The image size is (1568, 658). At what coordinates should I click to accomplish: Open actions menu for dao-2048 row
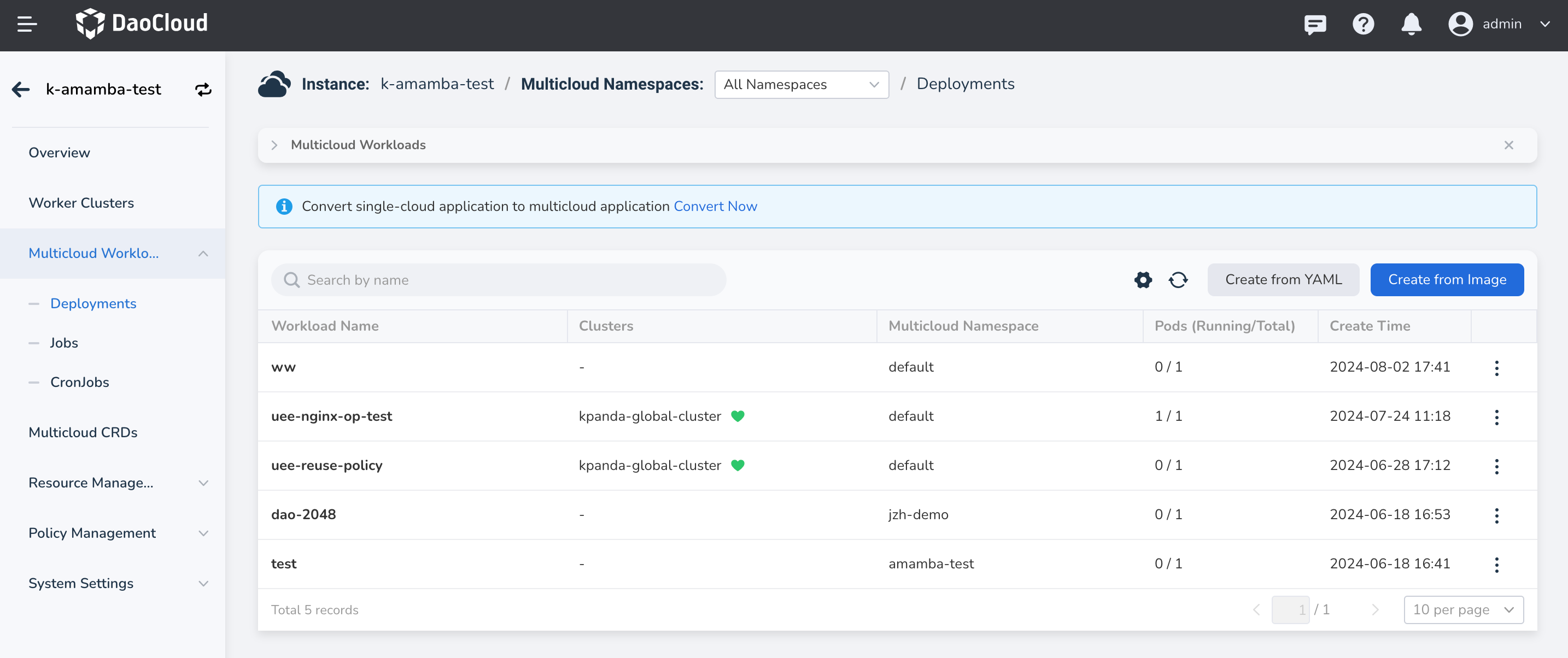pos(1496,515)
